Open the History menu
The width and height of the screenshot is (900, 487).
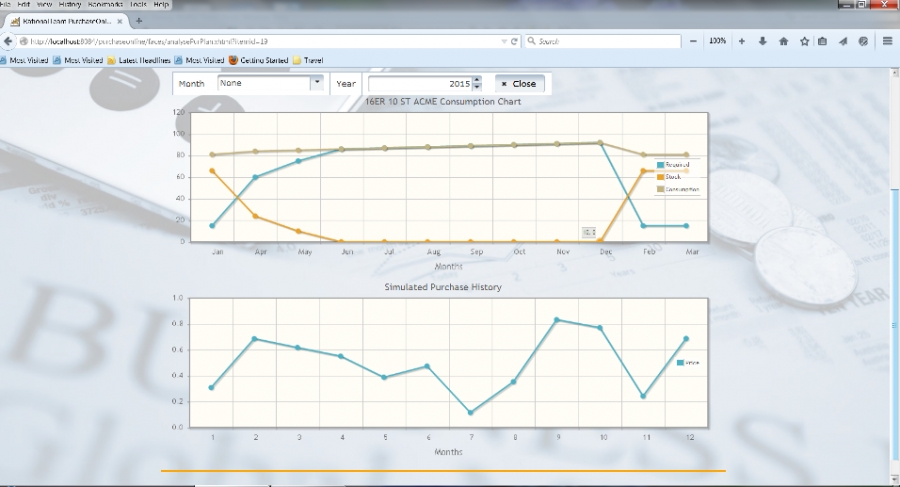(70, 5)
